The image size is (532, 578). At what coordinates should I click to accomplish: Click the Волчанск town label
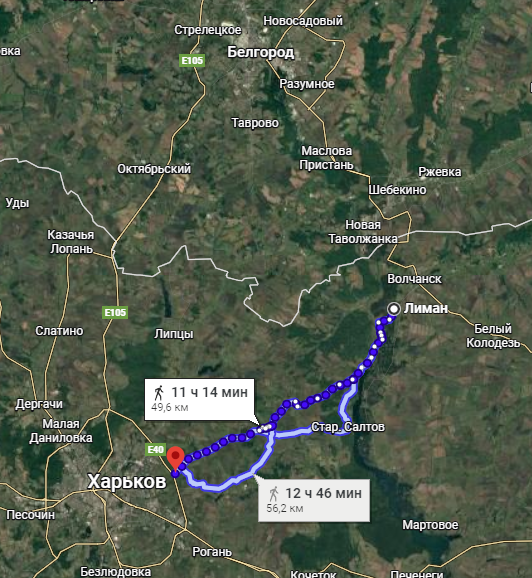[x=414, y=279]
